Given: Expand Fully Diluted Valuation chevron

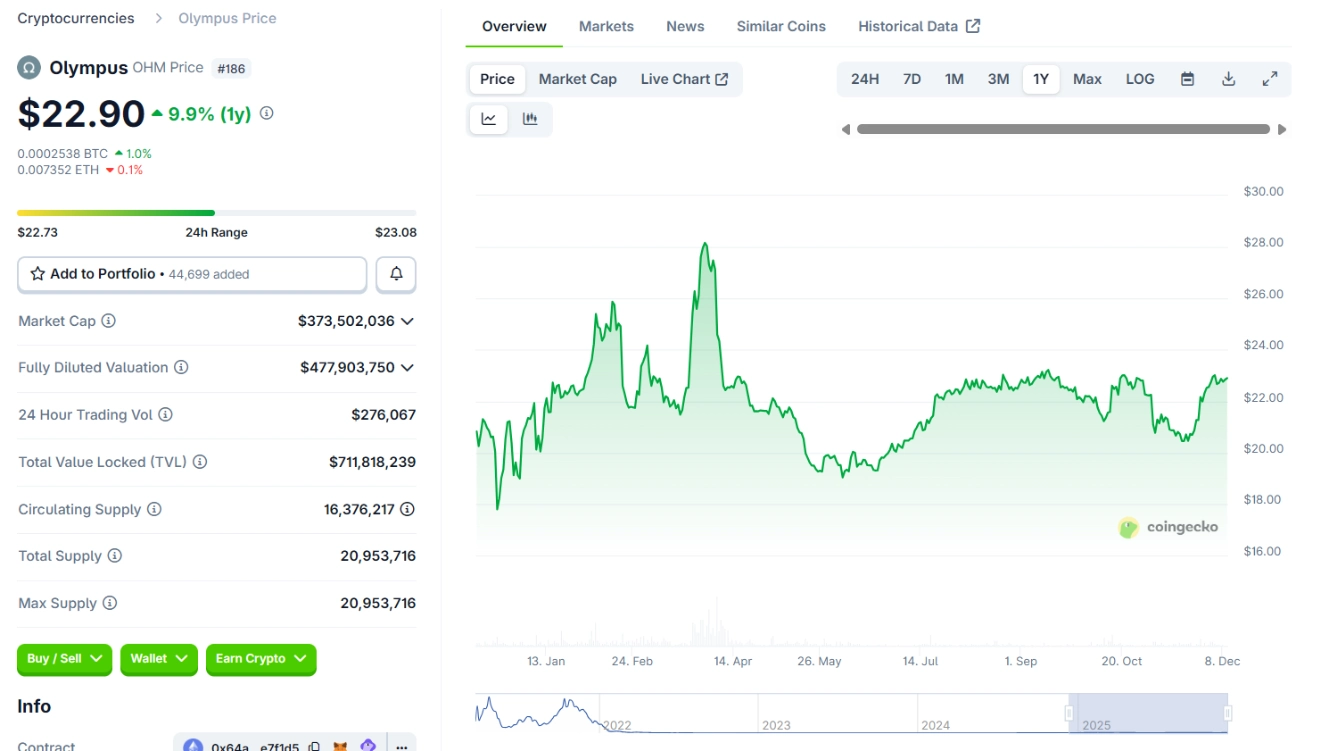Looking at the screenshot, I should pos(407,368).
